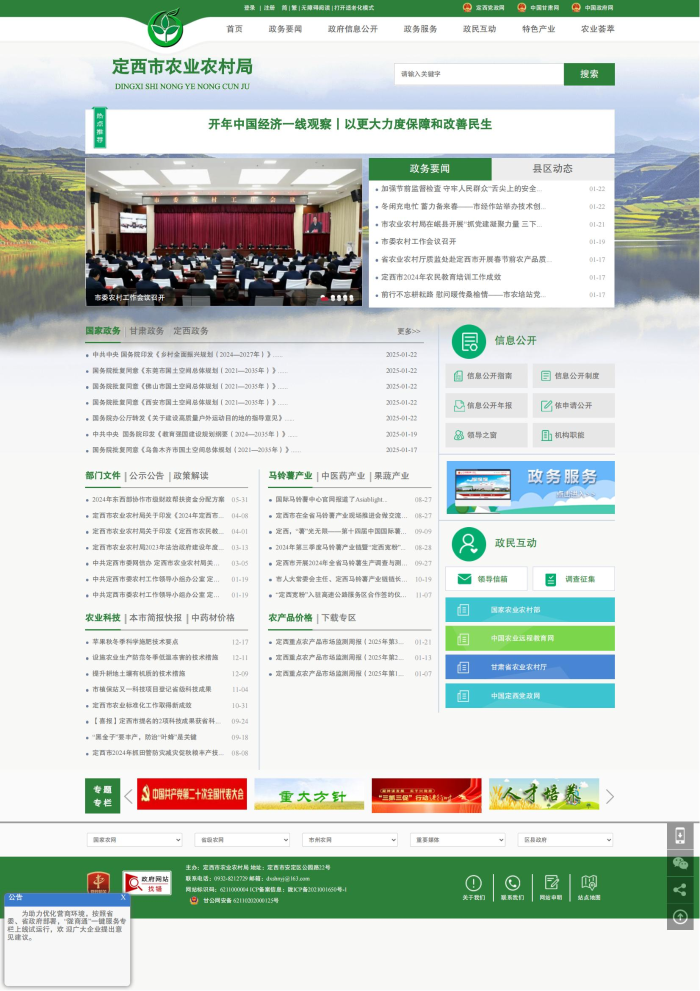Select 政务服务 in top navigation menu
Viewport: 700px width, 991px height.
pos(420,29)
